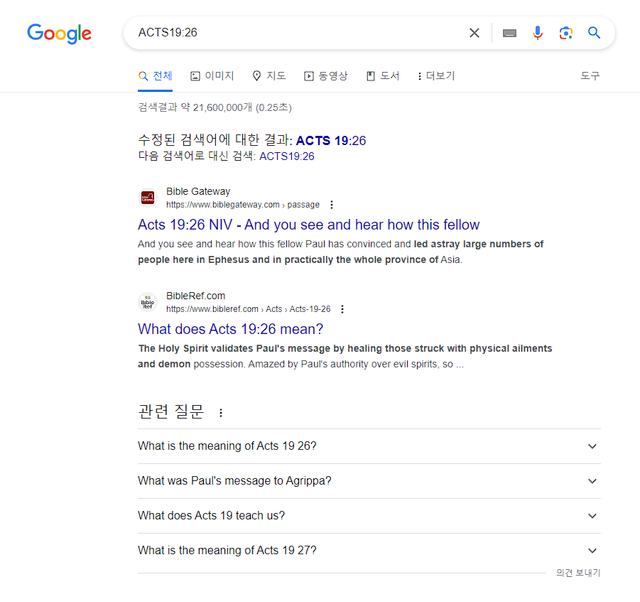Switch to the 이미지 tab
Screen dimensions: 640x602
212,76
